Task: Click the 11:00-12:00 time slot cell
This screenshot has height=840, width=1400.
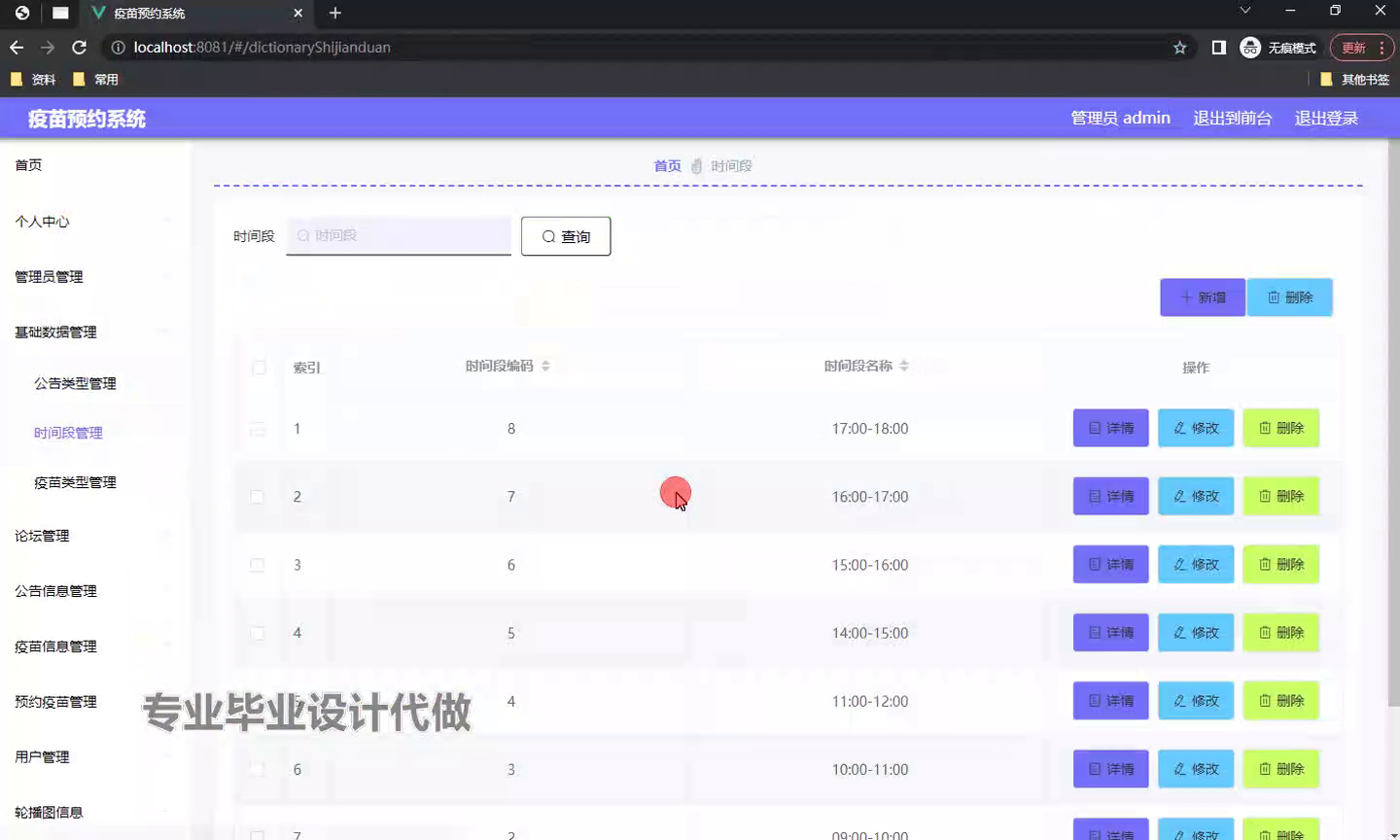Action: tap(870, 701)
